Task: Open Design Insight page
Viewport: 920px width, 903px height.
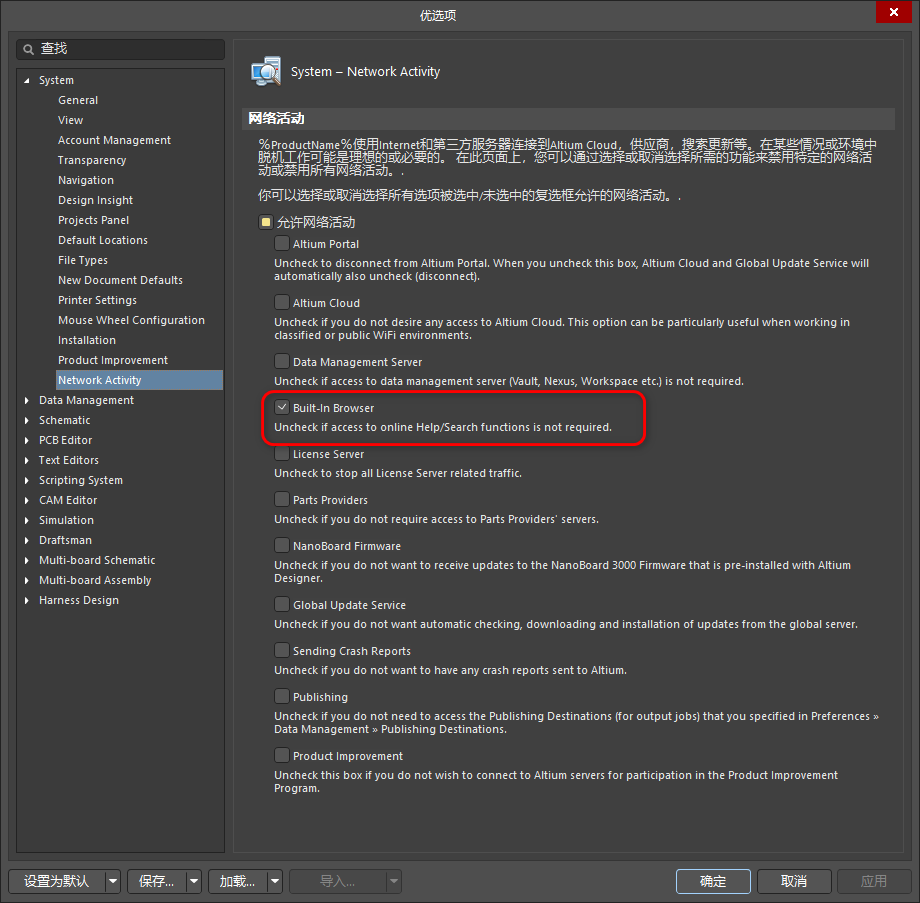Action: [x=96, y=200]
